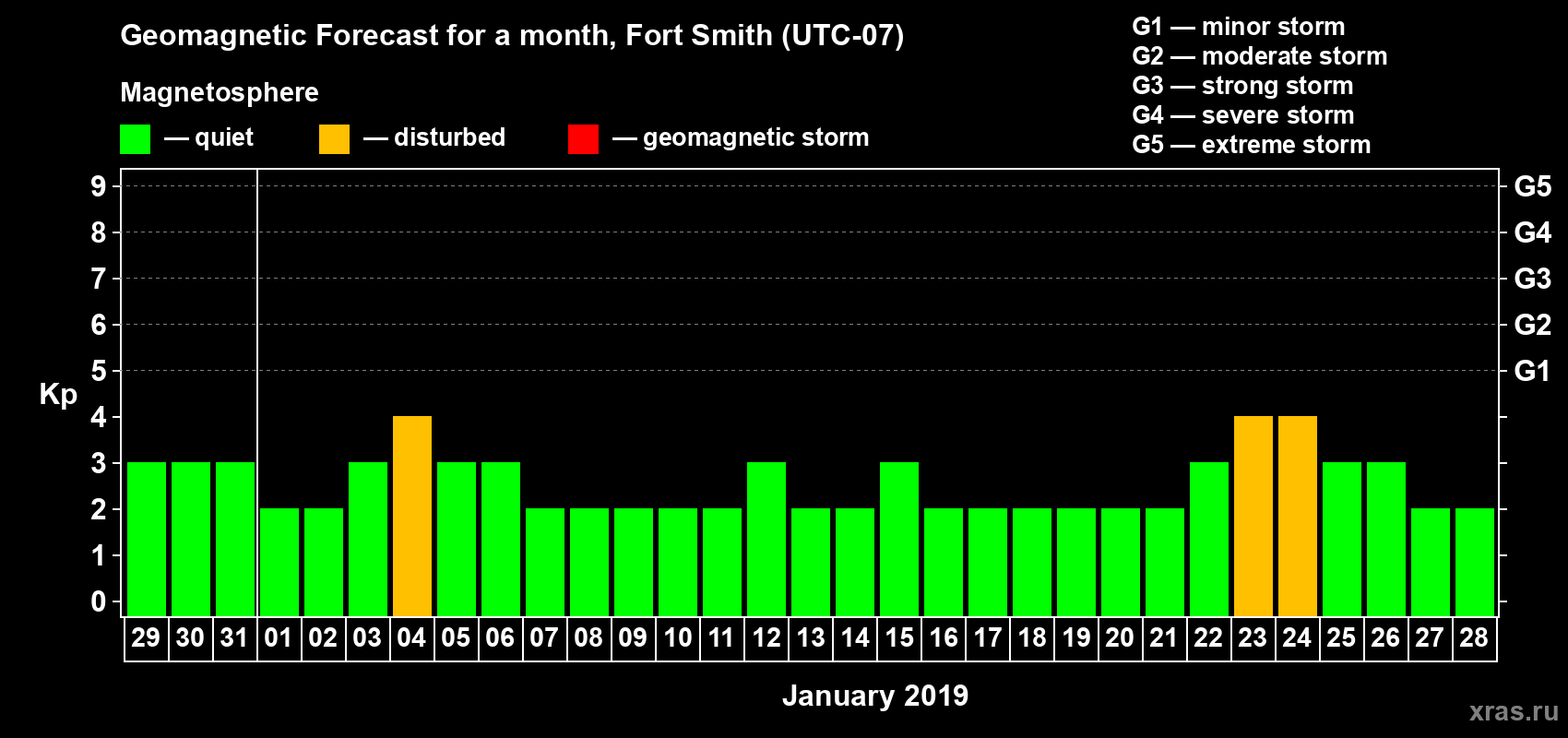The width and height of the screenshot is (1568, 738).
Task: Click the green bar for January 12
Action: (x=766, y=540)
